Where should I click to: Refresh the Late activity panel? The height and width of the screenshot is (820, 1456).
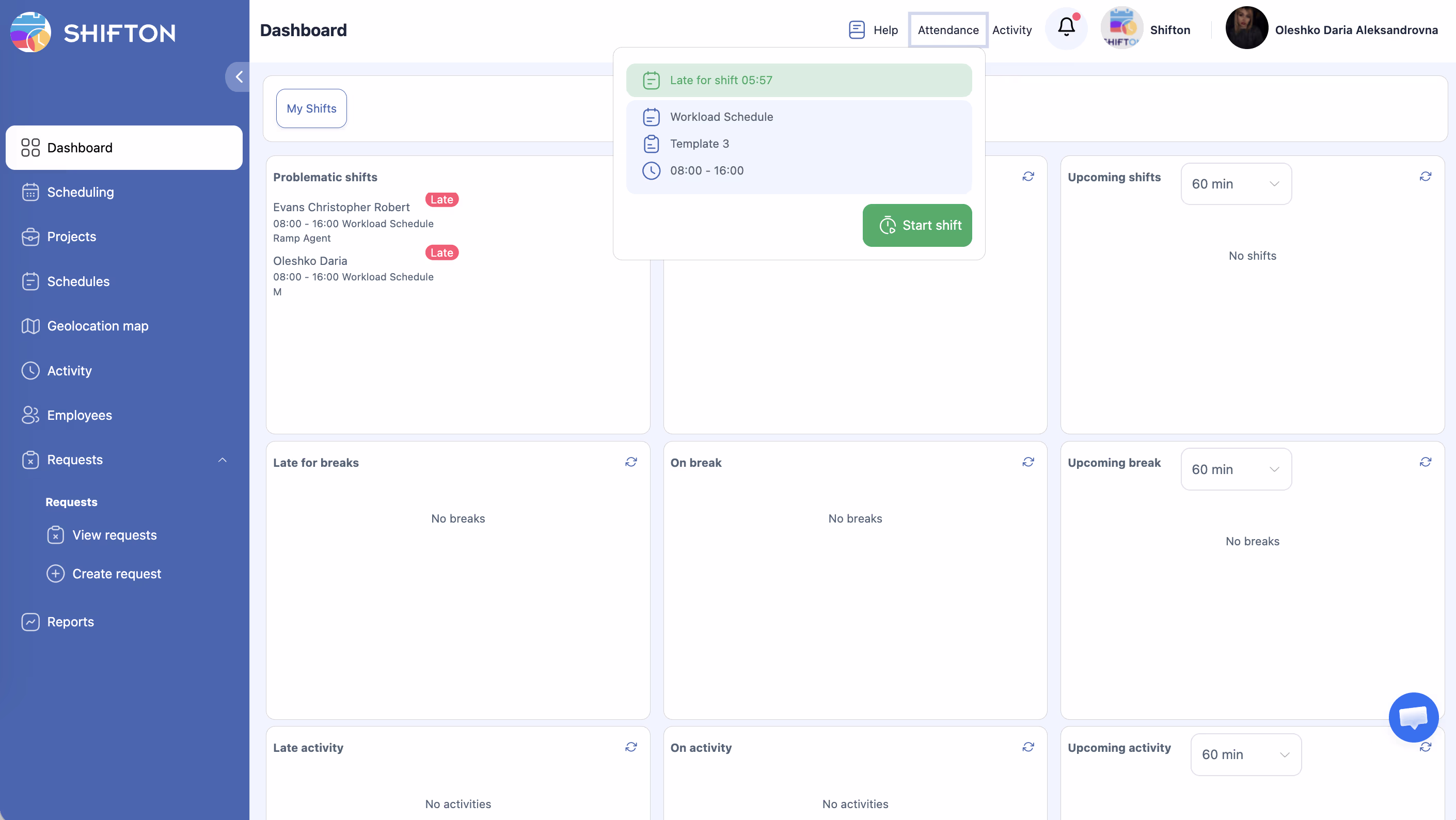(x=631, y=747)
